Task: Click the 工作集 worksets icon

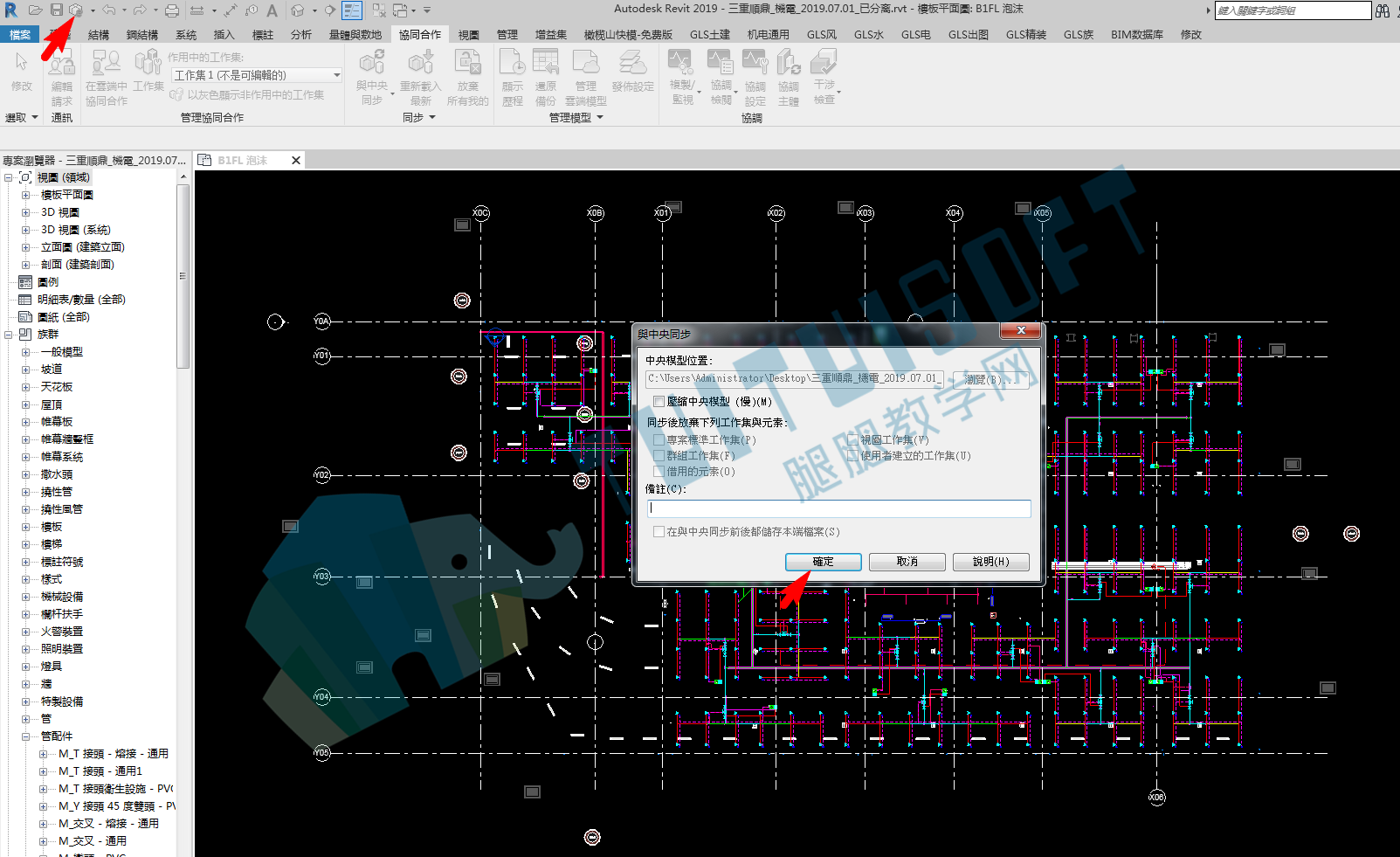Action: click(x=148, y=62)
